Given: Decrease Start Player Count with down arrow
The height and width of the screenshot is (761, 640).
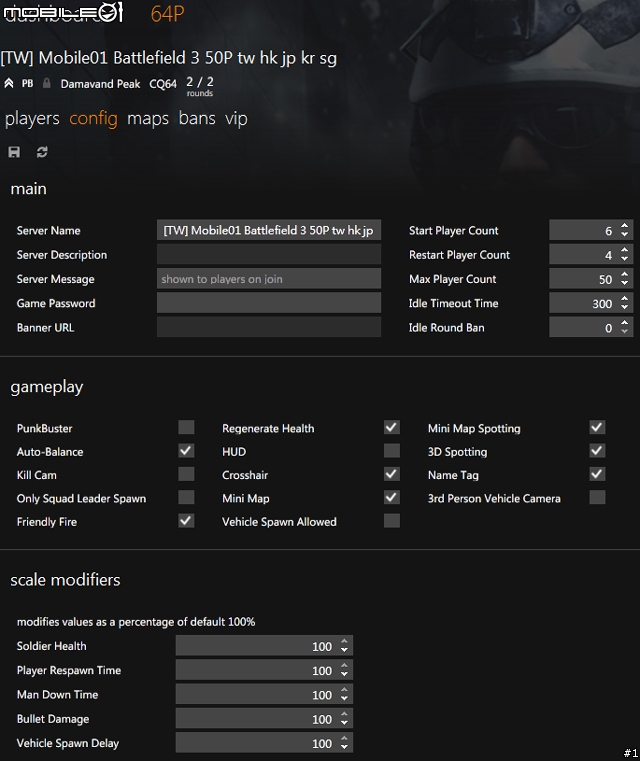Looking at the screenshot, I should [x=624, y=234].
